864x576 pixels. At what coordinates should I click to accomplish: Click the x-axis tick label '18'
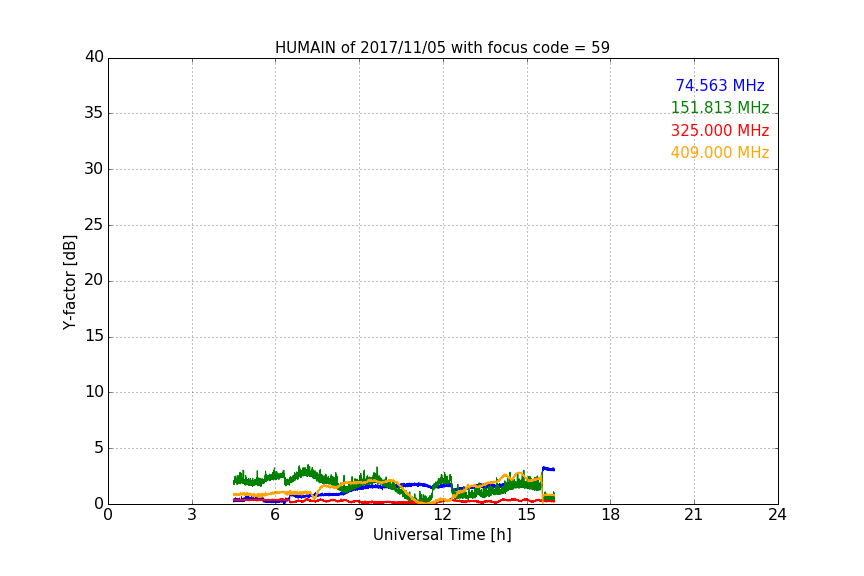[x=611, y=515]
